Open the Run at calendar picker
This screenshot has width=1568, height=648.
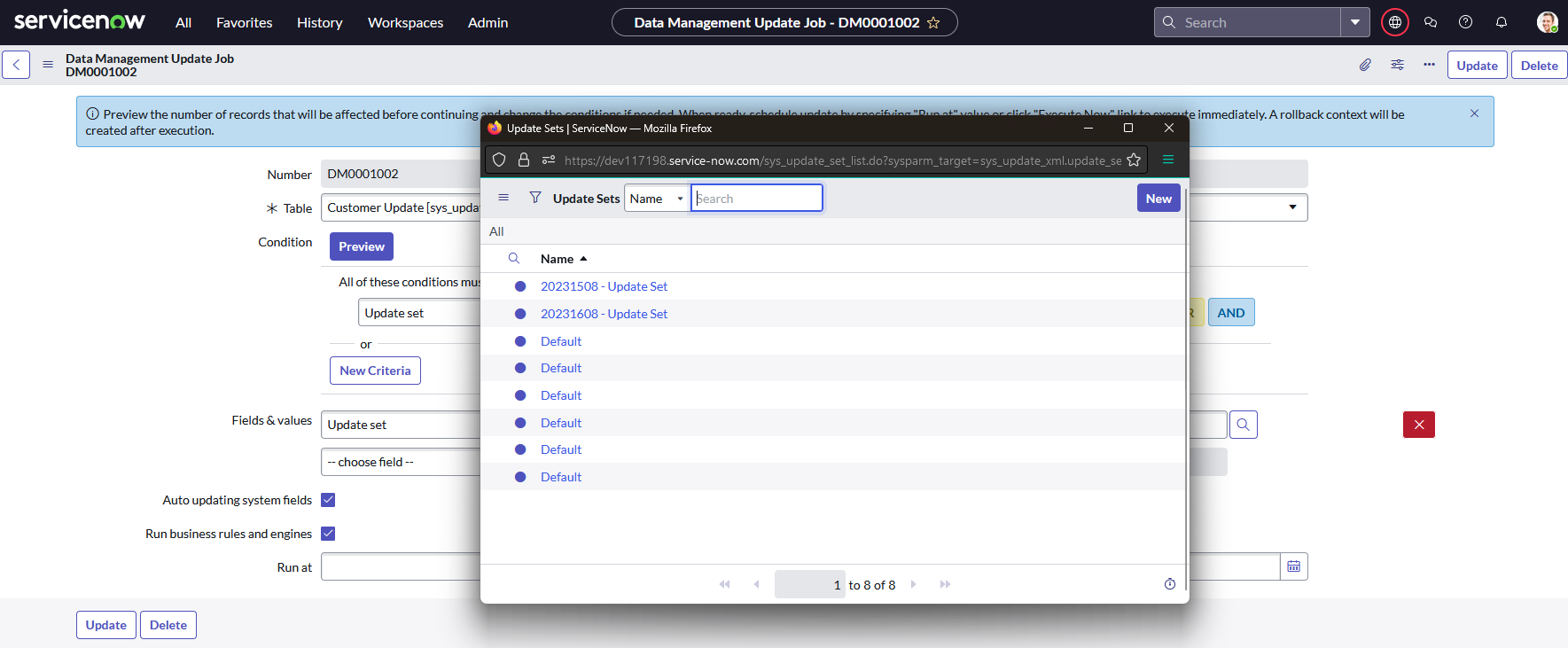tap(1294, 566)
